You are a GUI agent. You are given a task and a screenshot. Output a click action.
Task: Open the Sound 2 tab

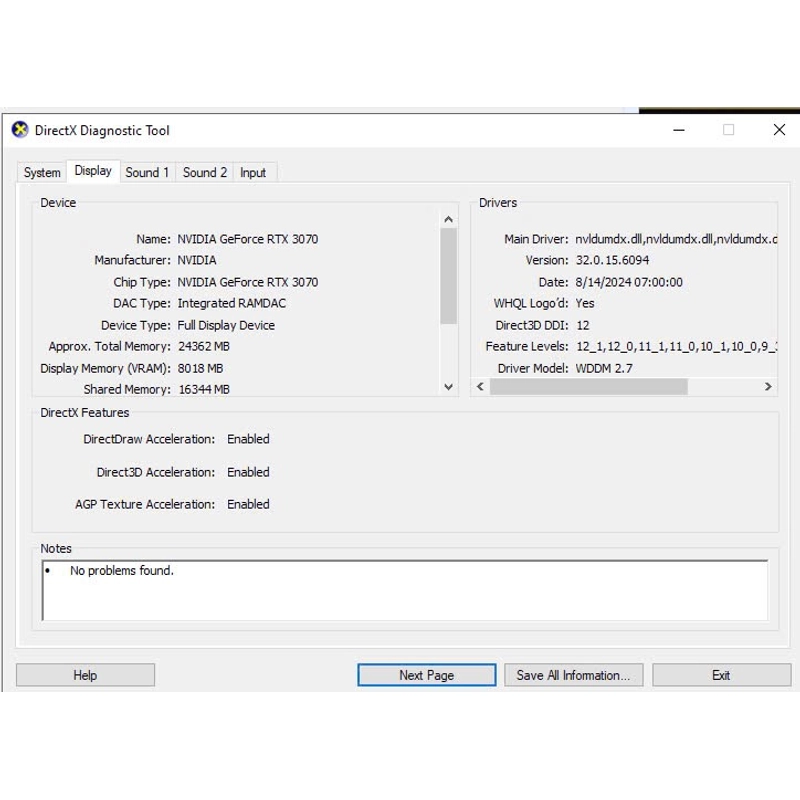205,172
